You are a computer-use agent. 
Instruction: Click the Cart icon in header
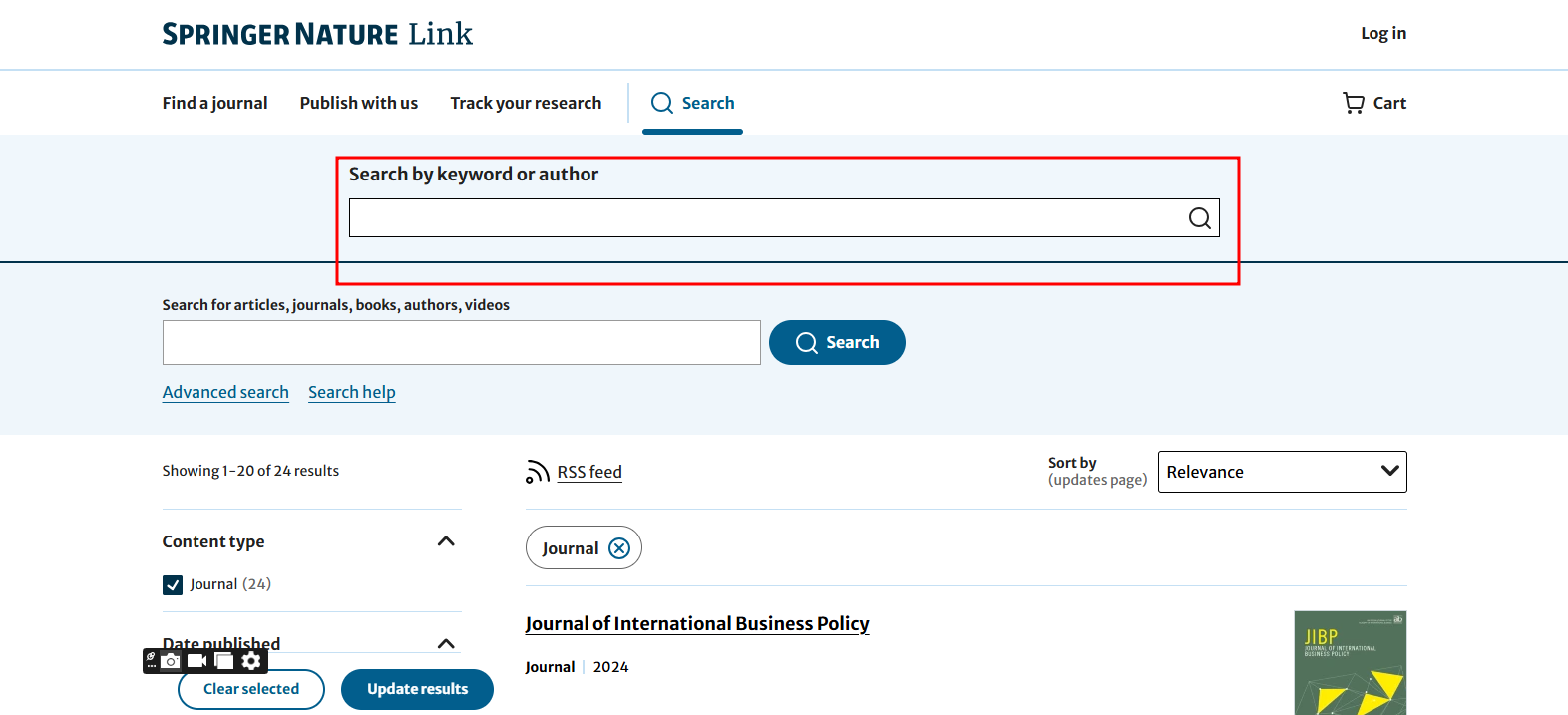pyautogui.click(x=1354, y=103)
